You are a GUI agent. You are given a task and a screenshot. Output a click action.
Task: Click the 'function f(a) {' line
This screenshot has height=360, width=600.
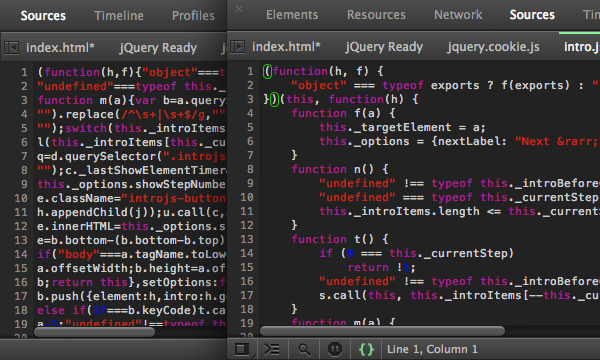(x=343, y=113)
